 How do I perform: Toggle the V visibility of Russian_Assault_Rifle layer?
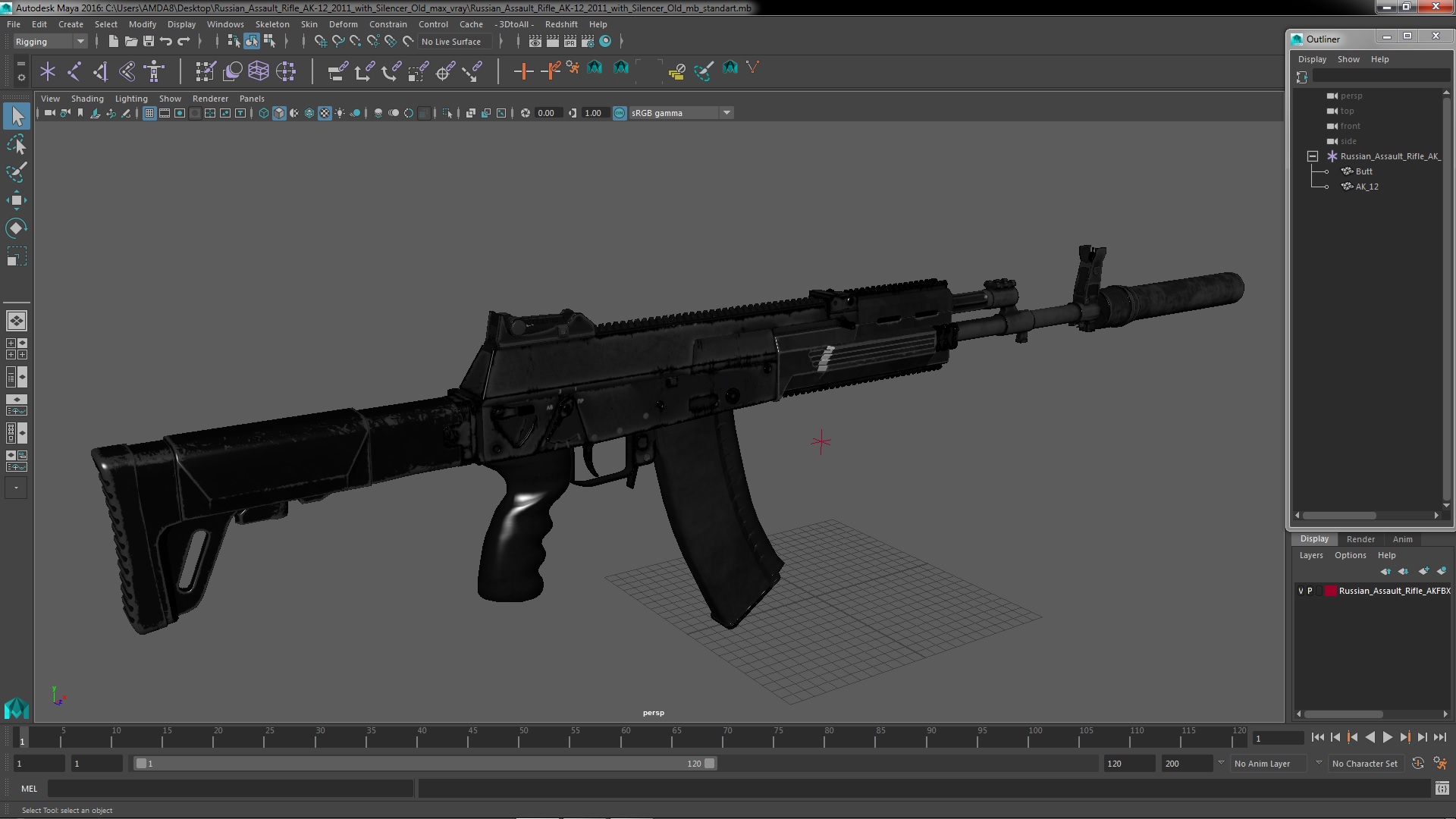point(1301,591)
